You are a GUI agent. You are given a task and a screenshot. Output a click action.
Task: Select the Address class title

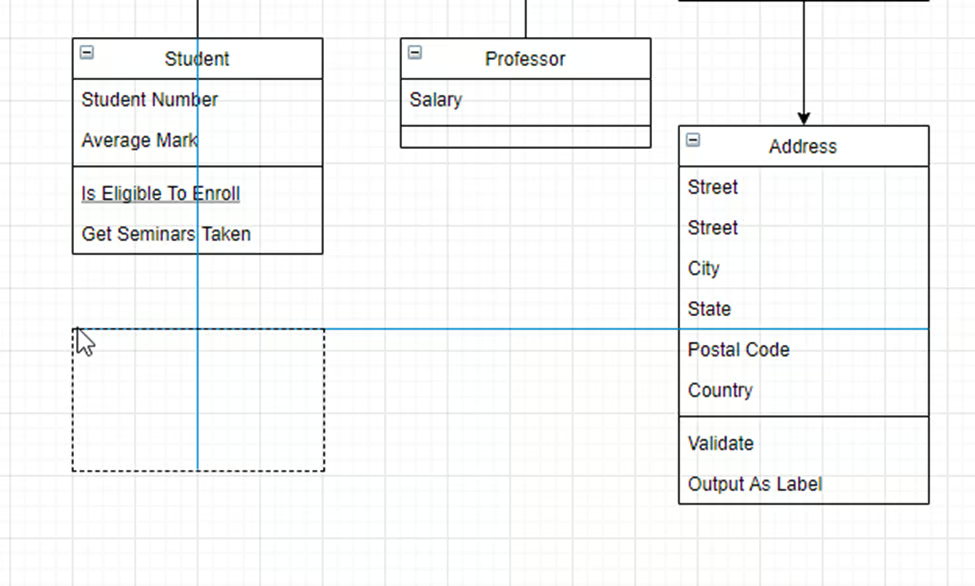(x=802, y=146)
